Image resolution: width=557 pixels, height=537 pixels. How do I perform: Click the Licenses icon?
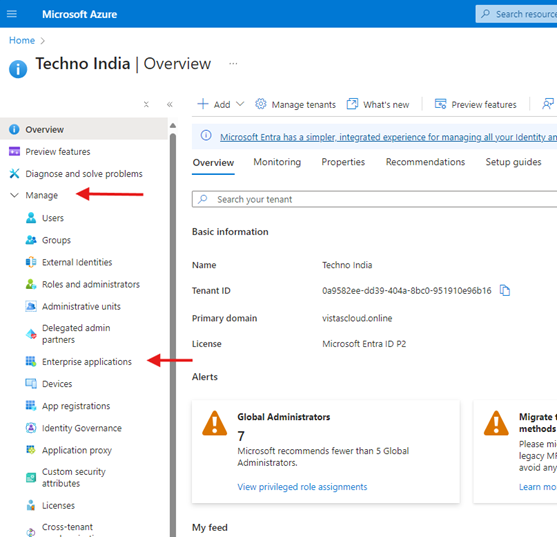[31, 505]
